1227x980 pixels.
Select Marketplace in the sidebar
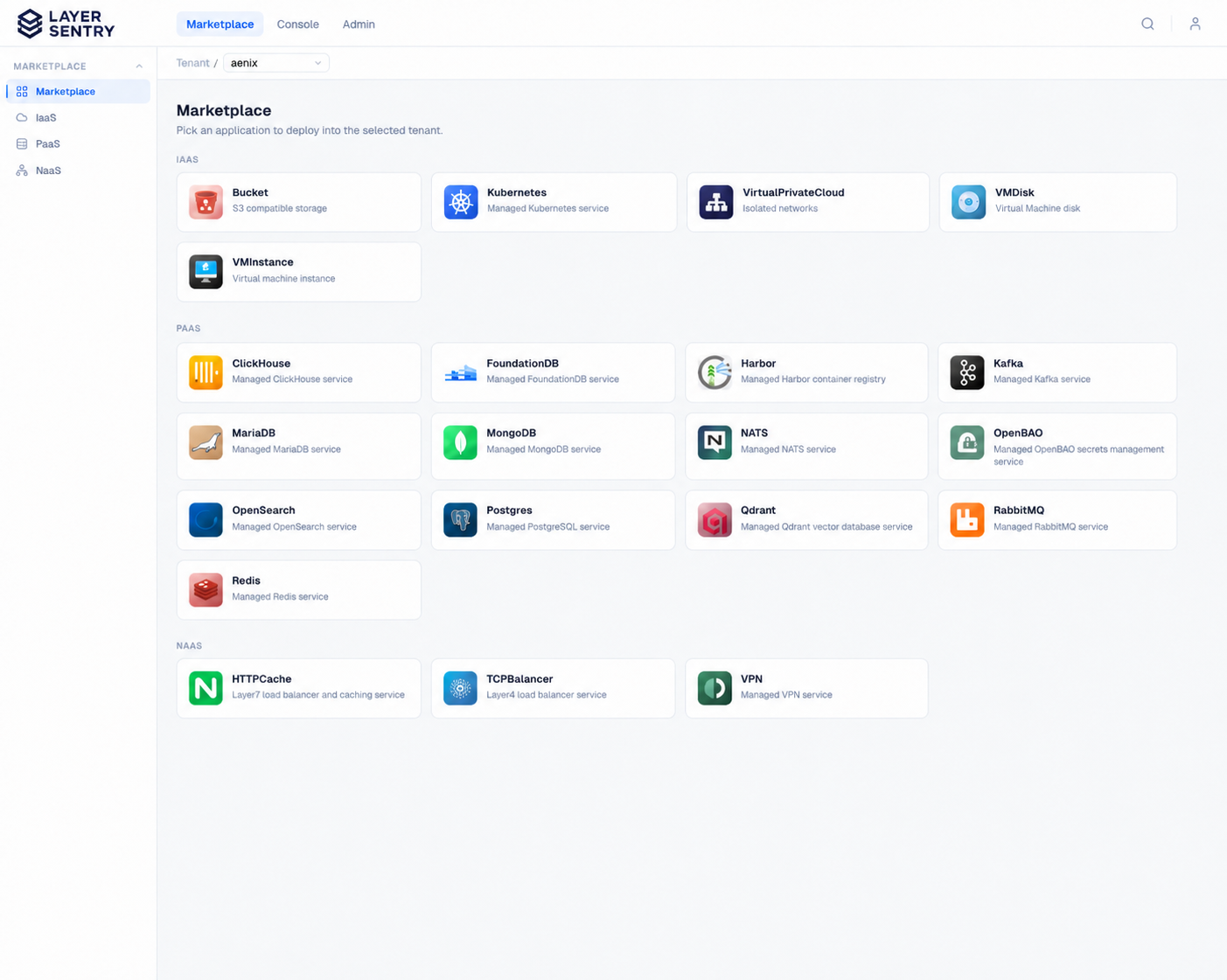79,92
